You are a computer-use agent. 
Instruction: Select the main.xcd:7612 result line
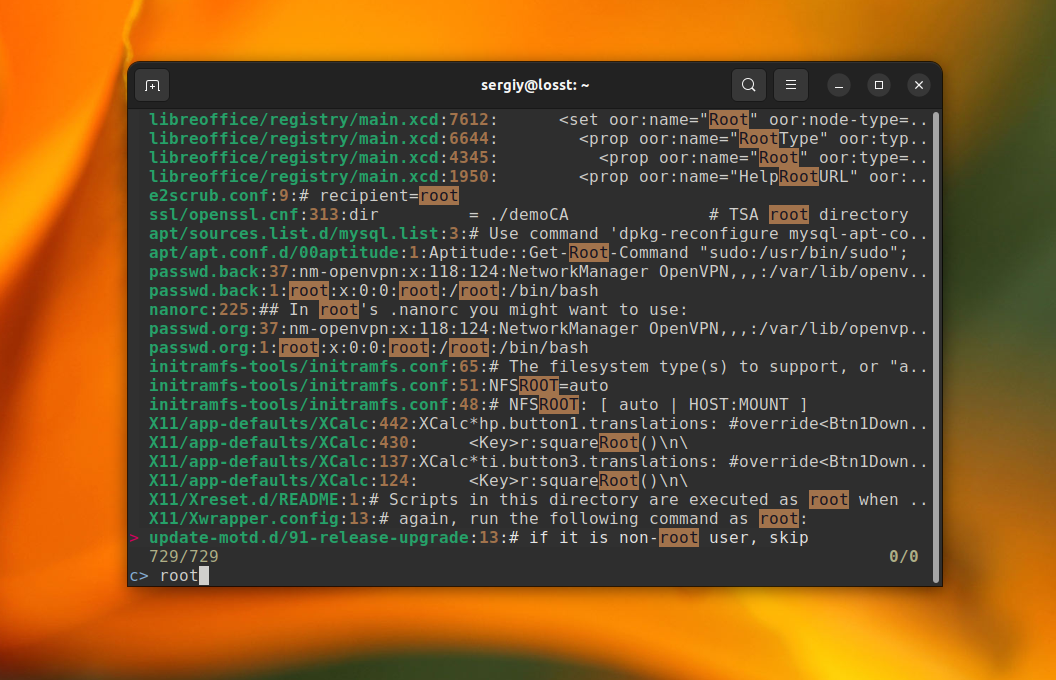click(x=537, y=120)
